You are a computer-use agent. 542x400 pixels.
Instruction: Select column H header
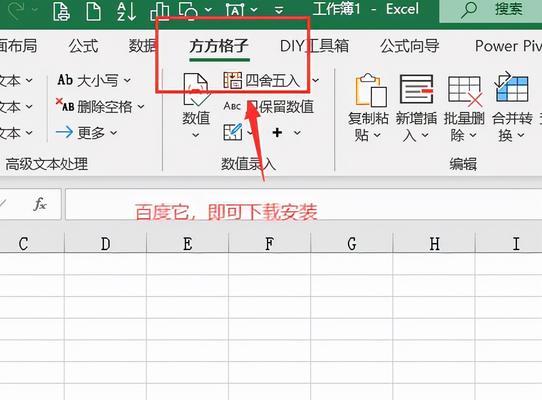[x=434, y=244]
